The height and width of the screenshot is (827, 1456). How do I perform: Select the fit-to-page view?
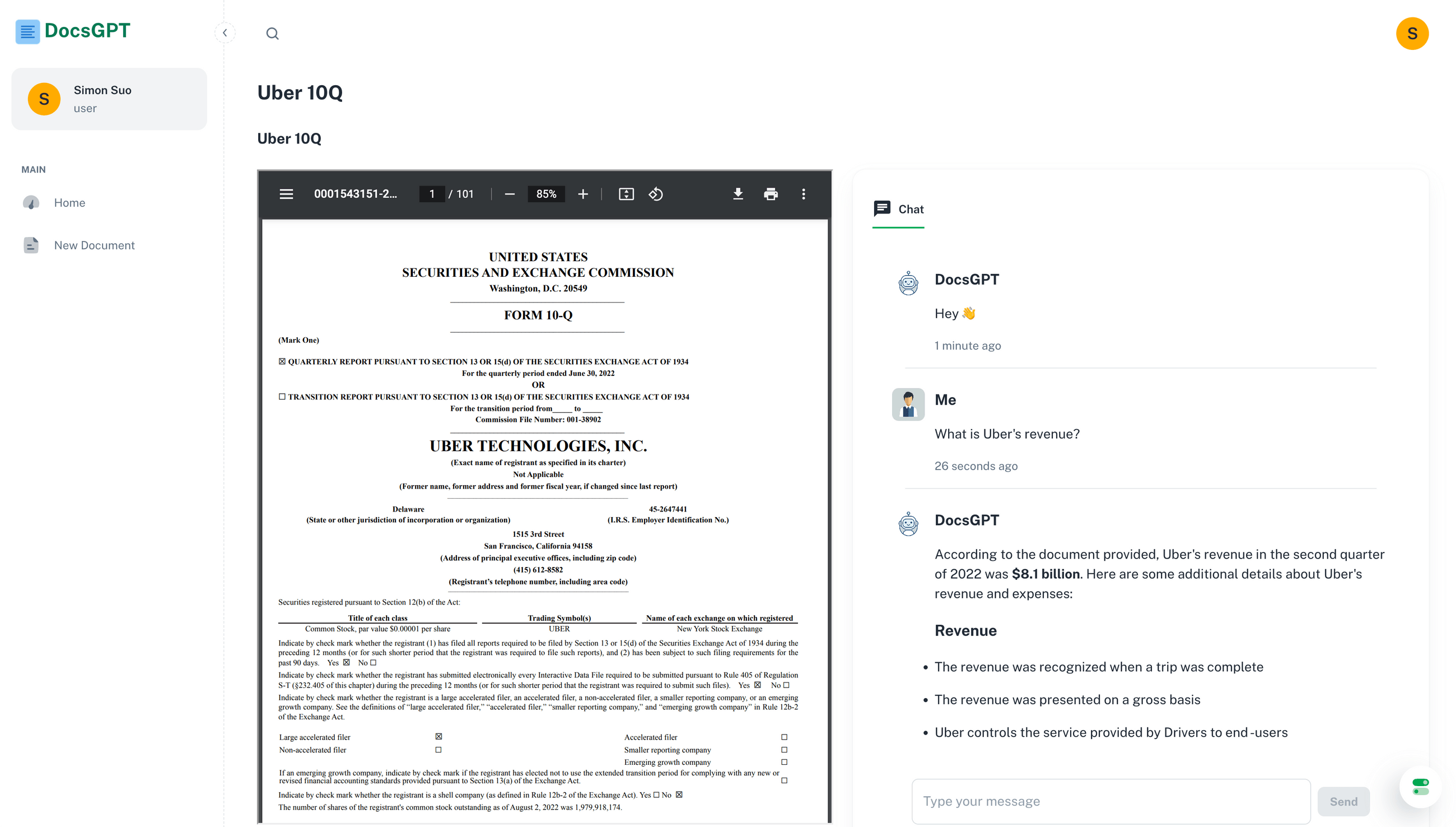[x=626, y=194]
